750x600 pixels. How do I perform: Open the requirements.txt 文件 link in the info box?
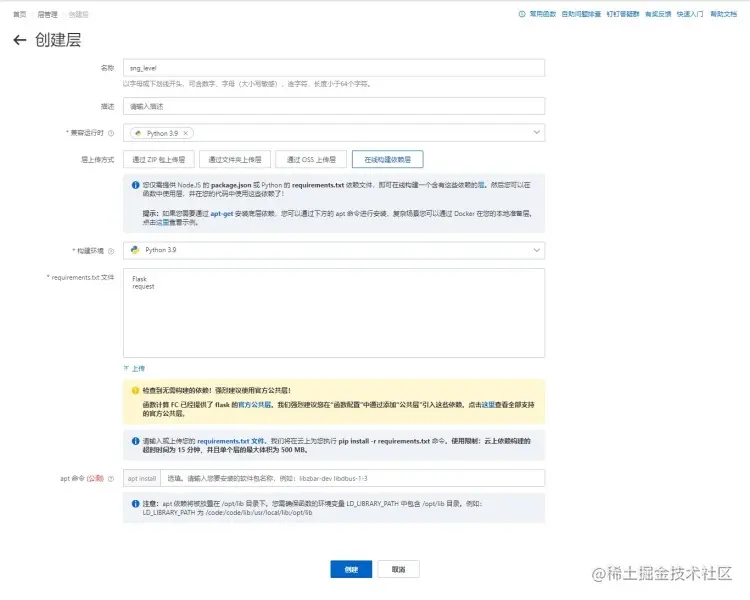coord(231,441)
